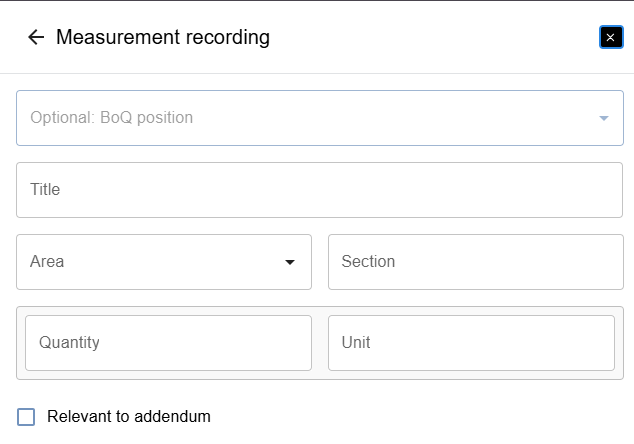Click the 'Quantity' placeholder text
The height and width of the screenshot is (444, 634).
(x=69, y=343)
